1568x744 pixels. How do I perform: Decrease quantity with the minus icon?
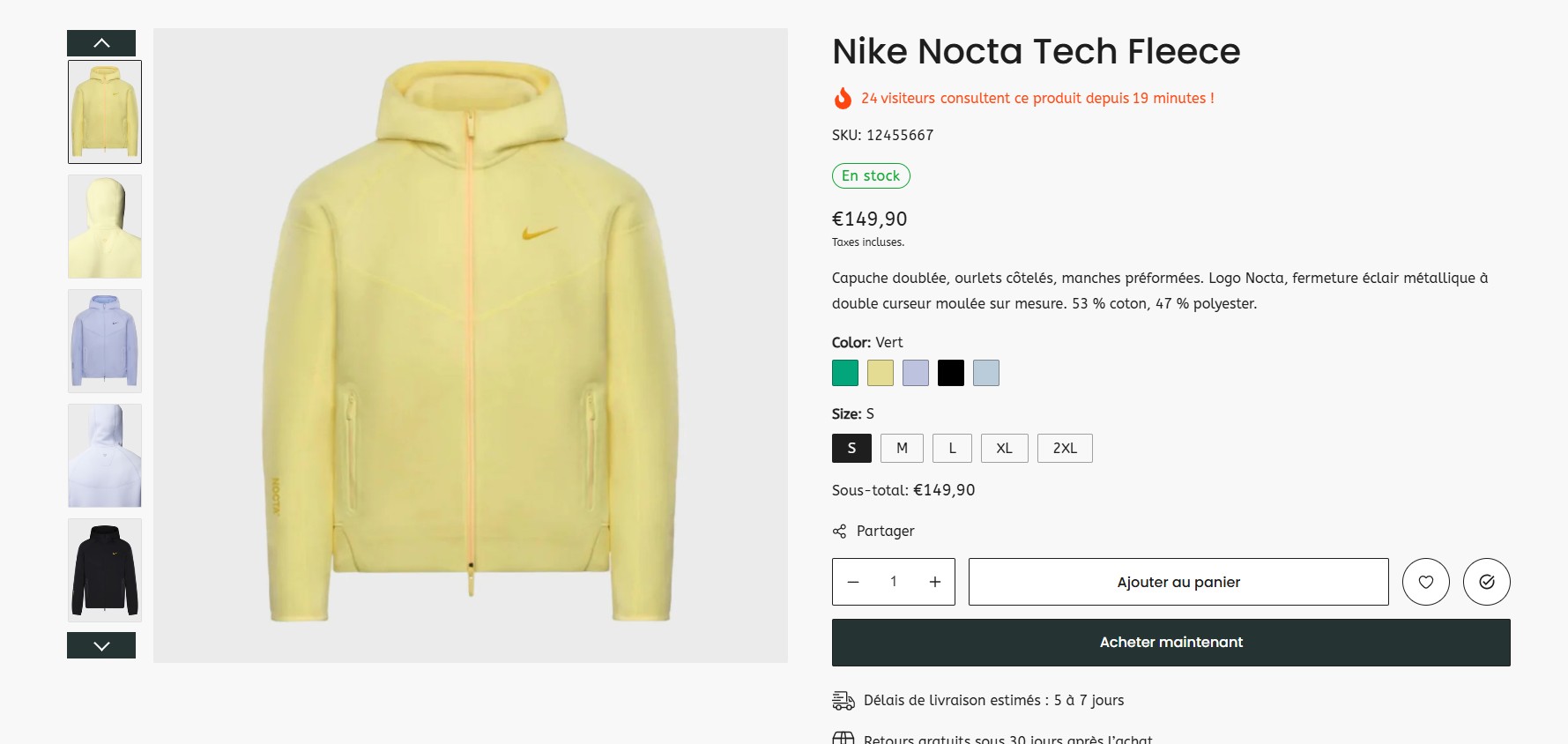[853, 582]
